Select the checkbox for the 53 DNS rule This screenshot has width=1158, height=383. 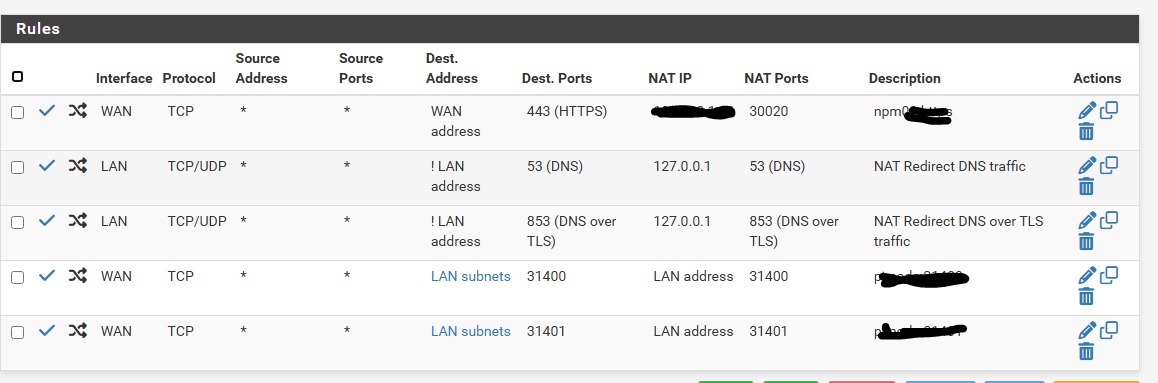point(18,168)
